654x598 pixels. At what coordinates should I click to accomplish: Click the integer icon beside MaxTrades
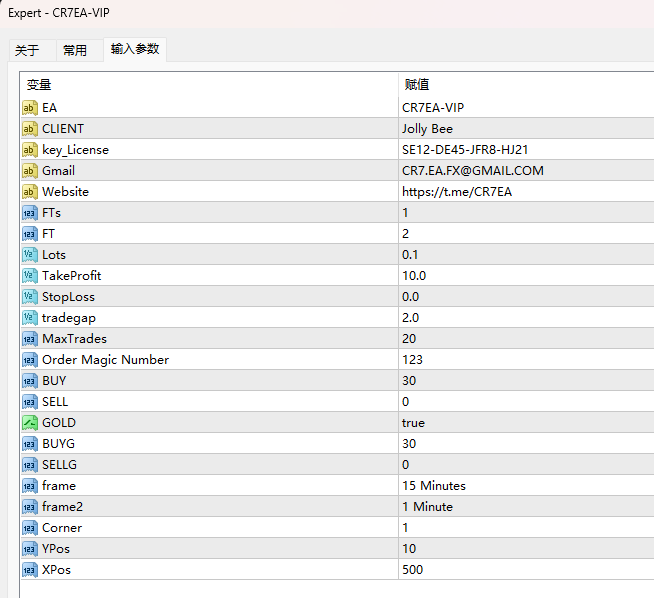click(30, 339)
